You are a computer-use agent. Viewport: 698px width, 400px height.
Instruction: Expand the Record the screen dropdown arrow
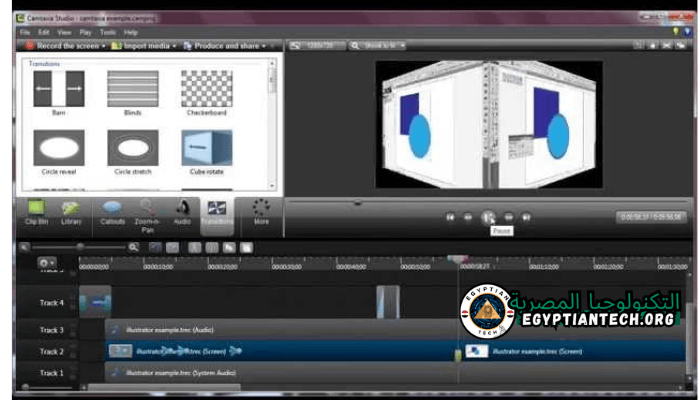(104, 46)
